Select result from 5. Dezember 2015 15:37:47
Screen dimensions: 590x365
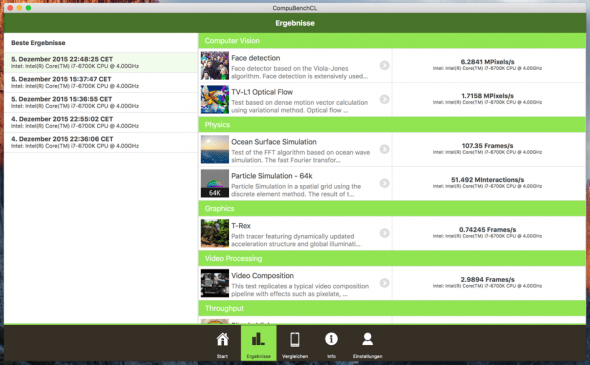click(101, 82)
